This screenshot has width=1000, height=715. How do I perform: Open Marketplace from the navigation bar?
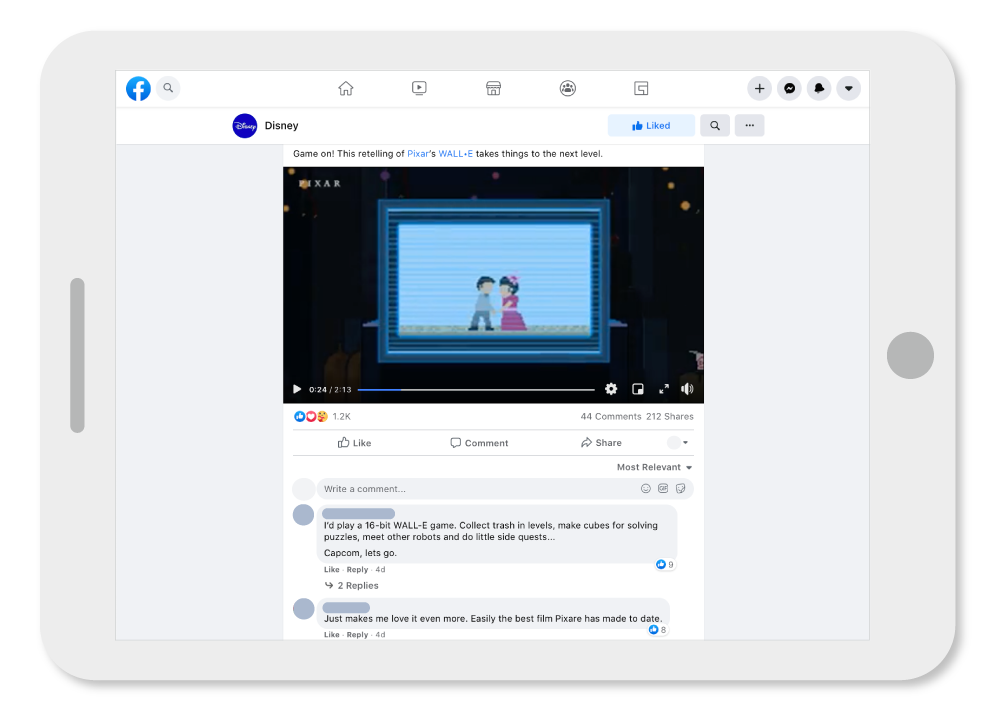pyautogui.click(x=493, y=88)
